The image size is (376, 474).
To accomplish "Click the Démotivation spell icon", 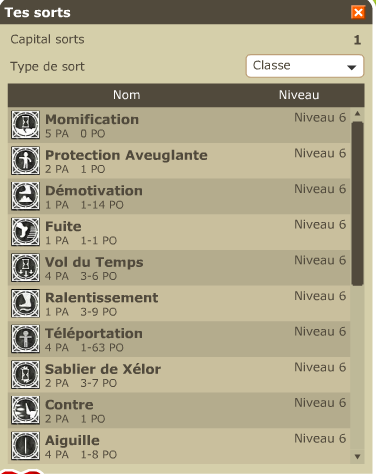I will coord(25,196).
